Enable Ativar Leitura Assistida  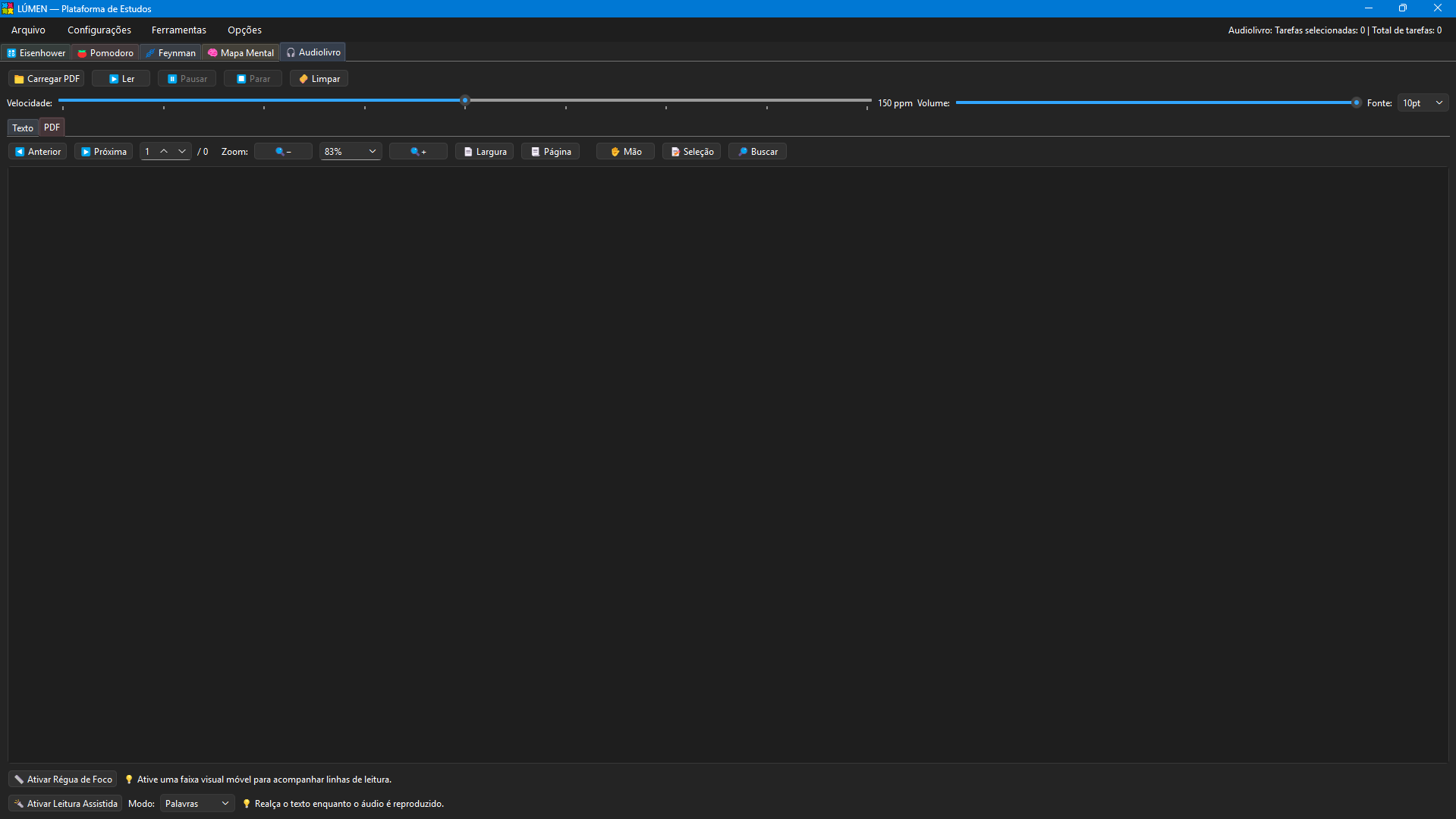65,804
